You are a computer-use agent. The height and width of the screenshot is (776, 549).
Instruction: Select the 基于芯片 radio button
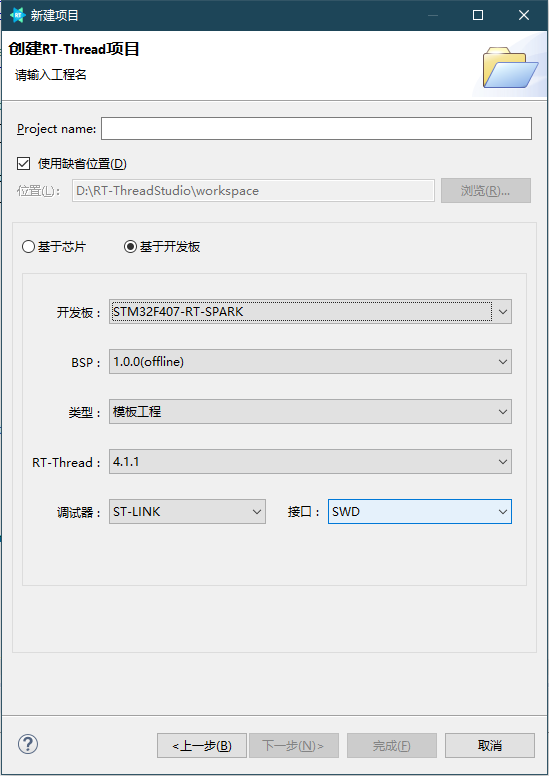28,246
